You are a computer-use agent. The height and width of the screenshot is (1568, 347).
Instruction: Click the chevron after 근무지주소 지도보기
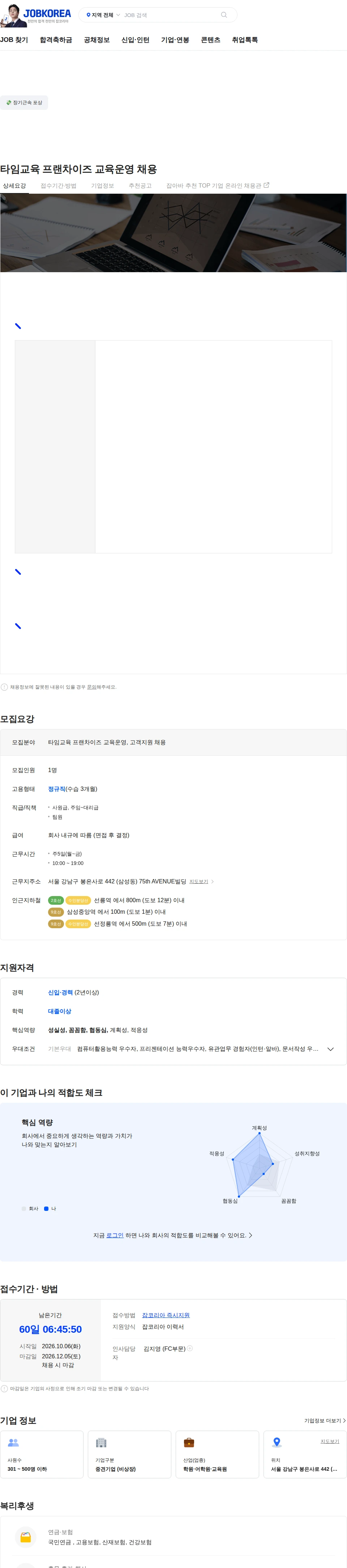pos(213,881)
